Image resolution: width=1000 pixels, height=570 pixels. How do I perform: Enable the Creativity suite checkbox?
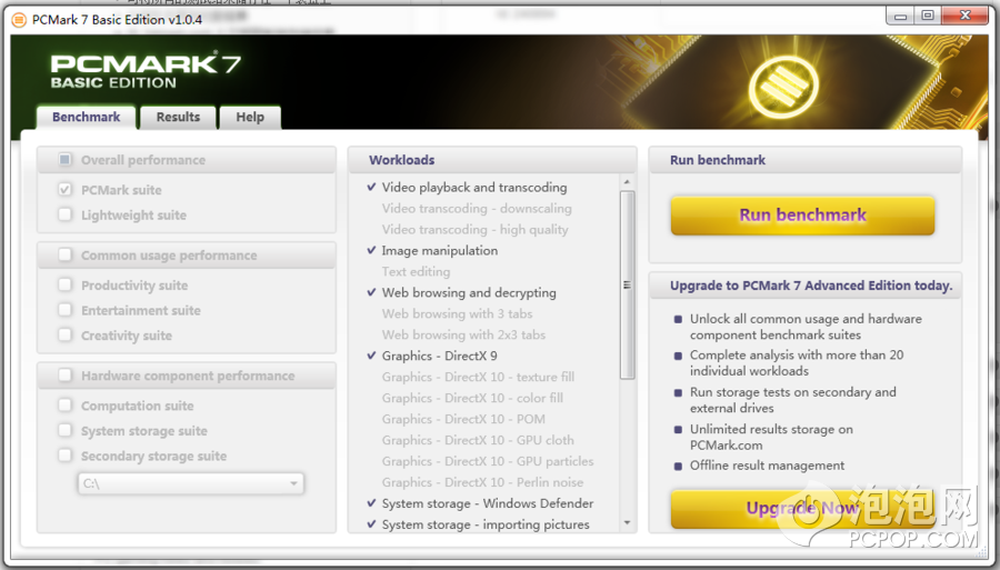click(65, 335)
